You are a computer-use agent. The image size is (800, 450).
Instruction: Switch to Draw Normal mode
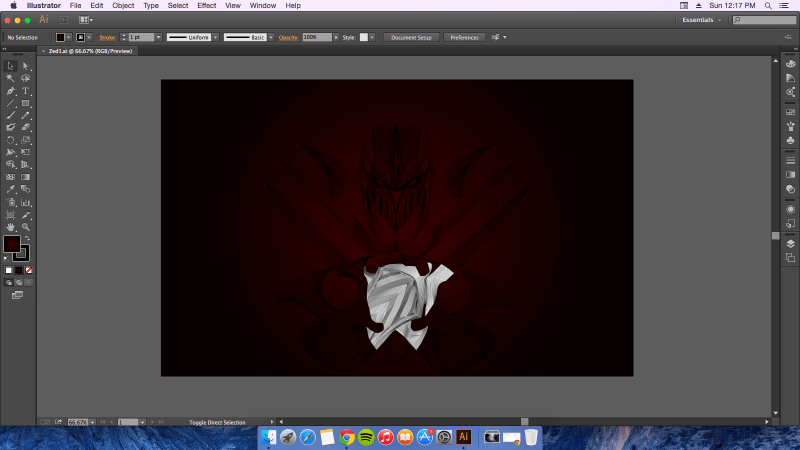[9, 282]
